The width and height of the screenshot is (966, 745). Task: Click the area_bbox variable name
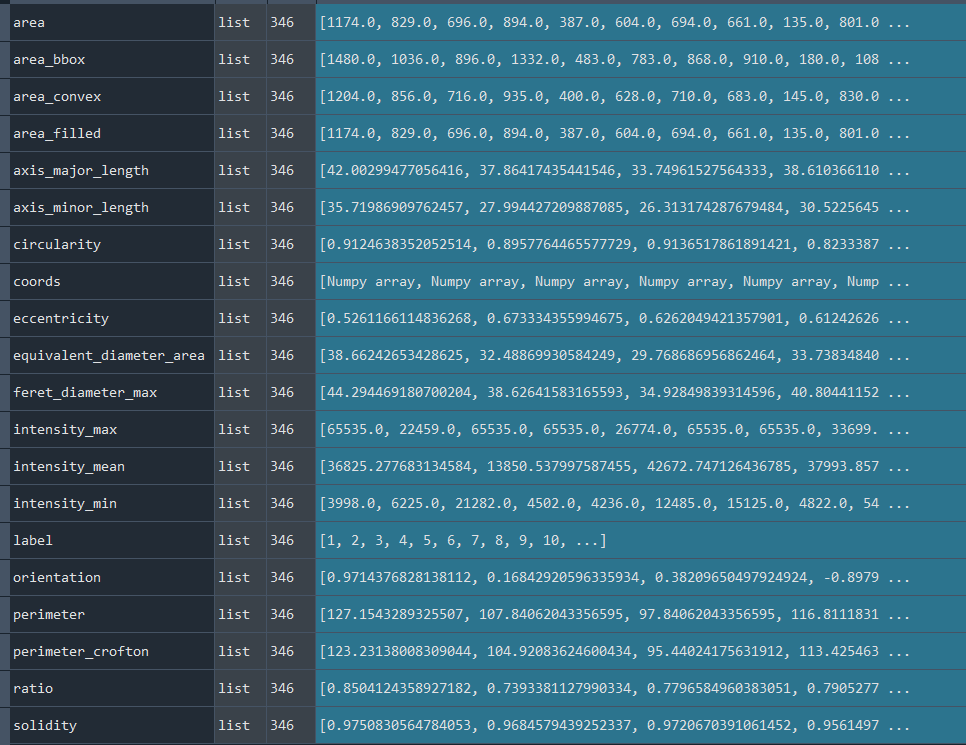point(49,59)
